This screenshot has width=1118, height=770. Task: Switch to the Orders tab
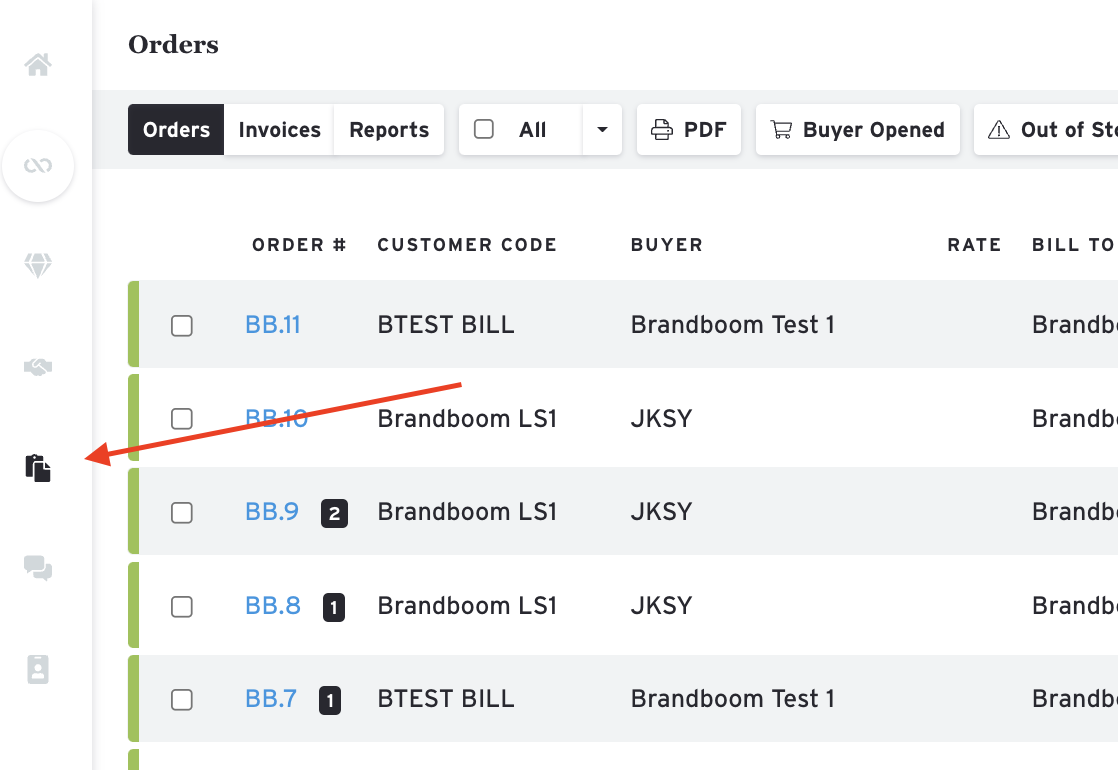(176, 130)
